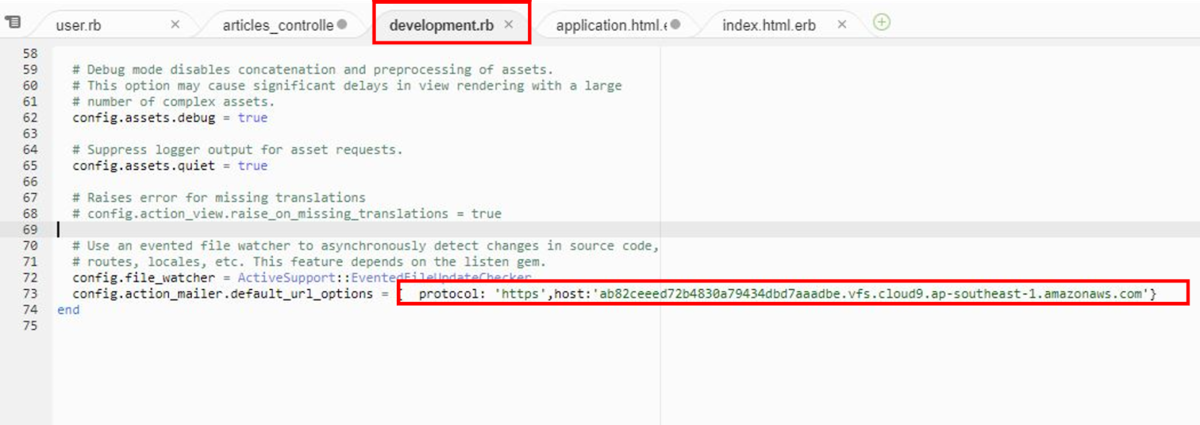The height and width of the screenshot is (425, 1200).
Task: Click the commented raise_on_missing_translations line
Action: tap(287, 213)
